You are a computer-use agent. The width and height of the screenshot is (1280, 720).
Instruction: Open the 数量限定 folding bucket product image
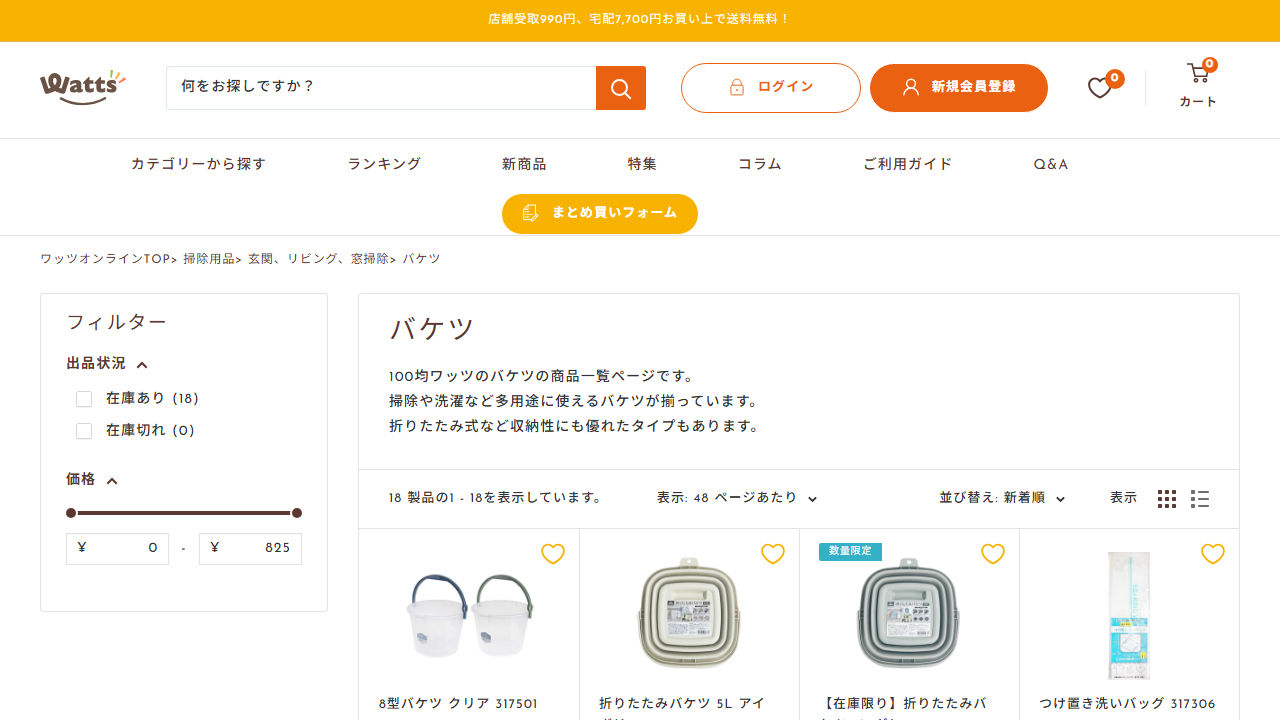(909, 612)
